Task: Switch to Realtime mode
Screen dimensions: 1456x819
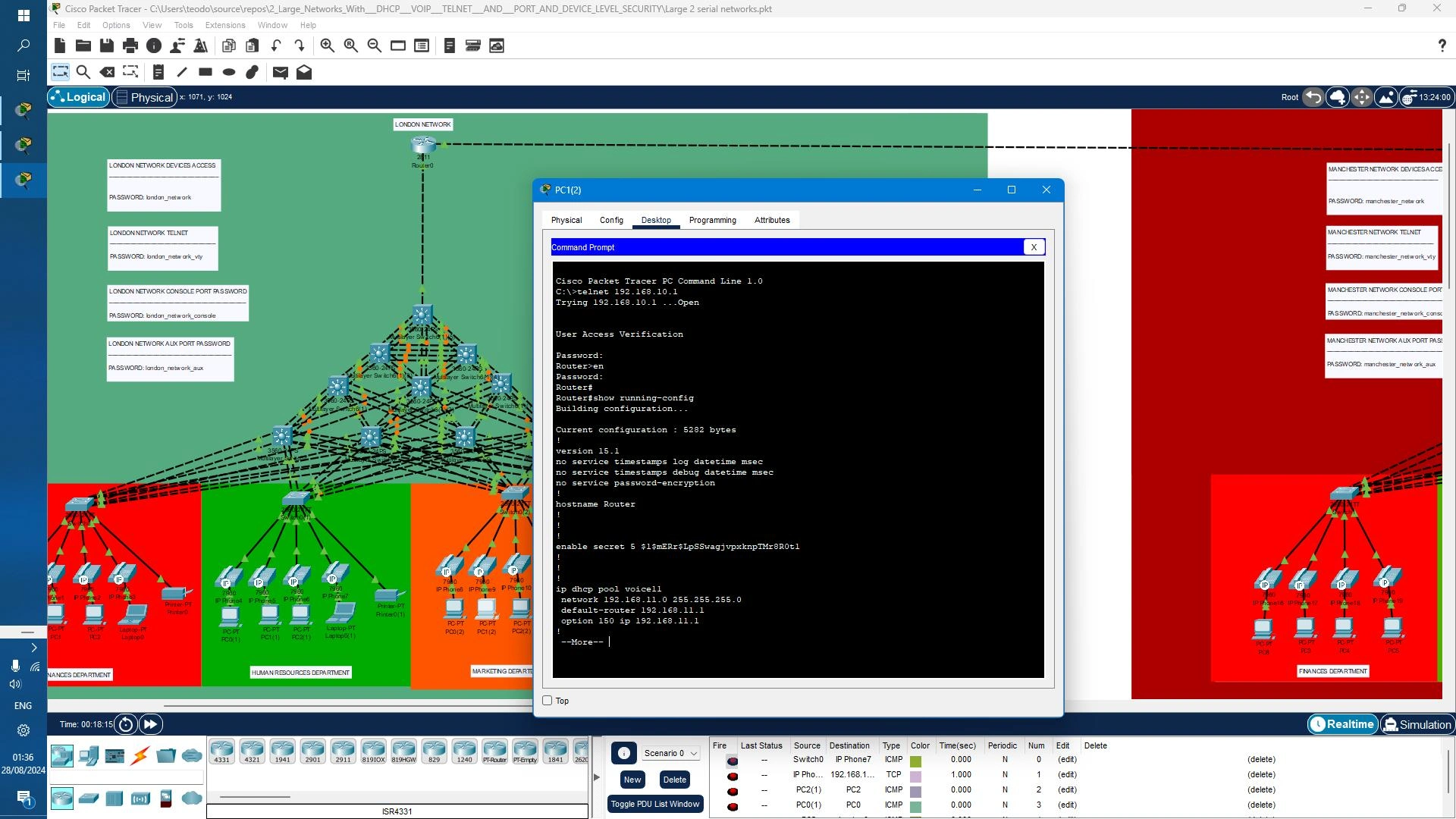Action: pos(1342,724)
